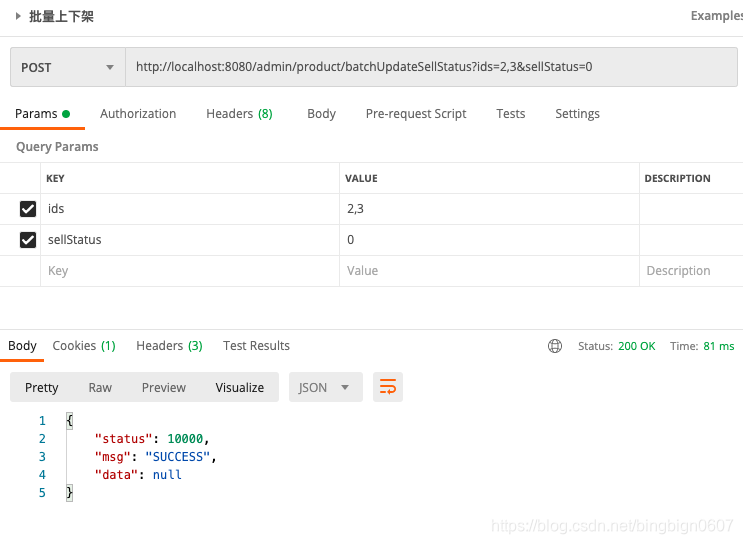Uncheck the ids parameter checkbox

28,209
